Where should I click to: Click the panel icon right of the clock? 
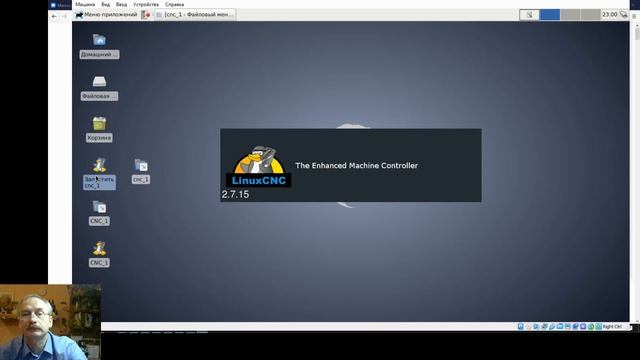623,15
